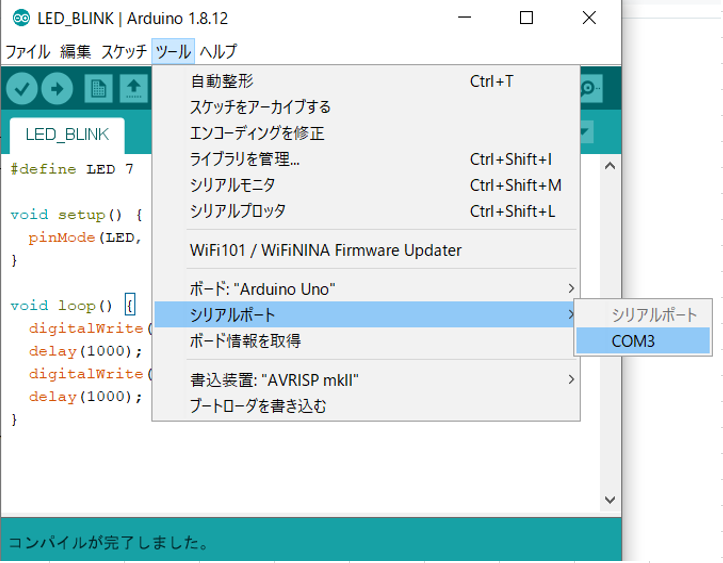Open the ヘルプ menu

218,52
